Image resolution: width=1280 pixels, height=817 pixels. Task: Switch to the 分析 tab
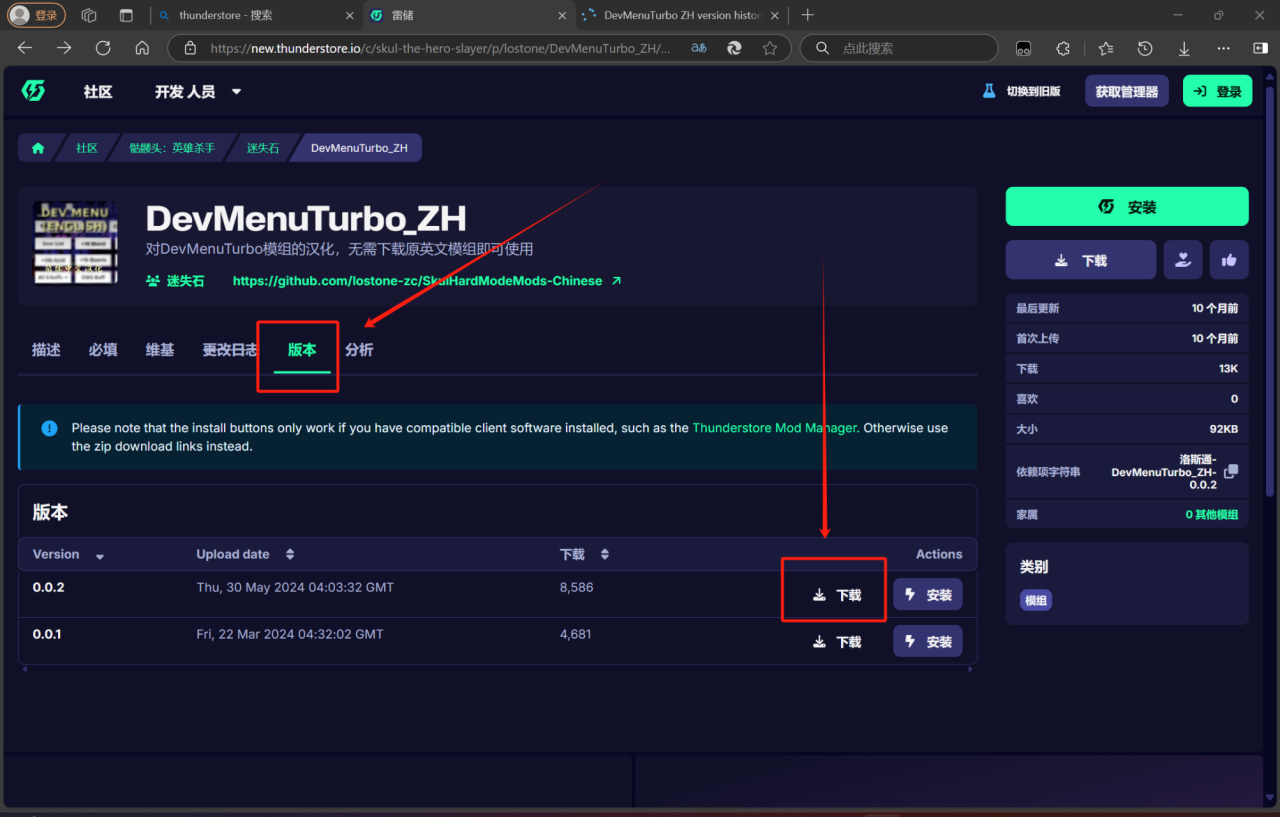click(359, 349)
